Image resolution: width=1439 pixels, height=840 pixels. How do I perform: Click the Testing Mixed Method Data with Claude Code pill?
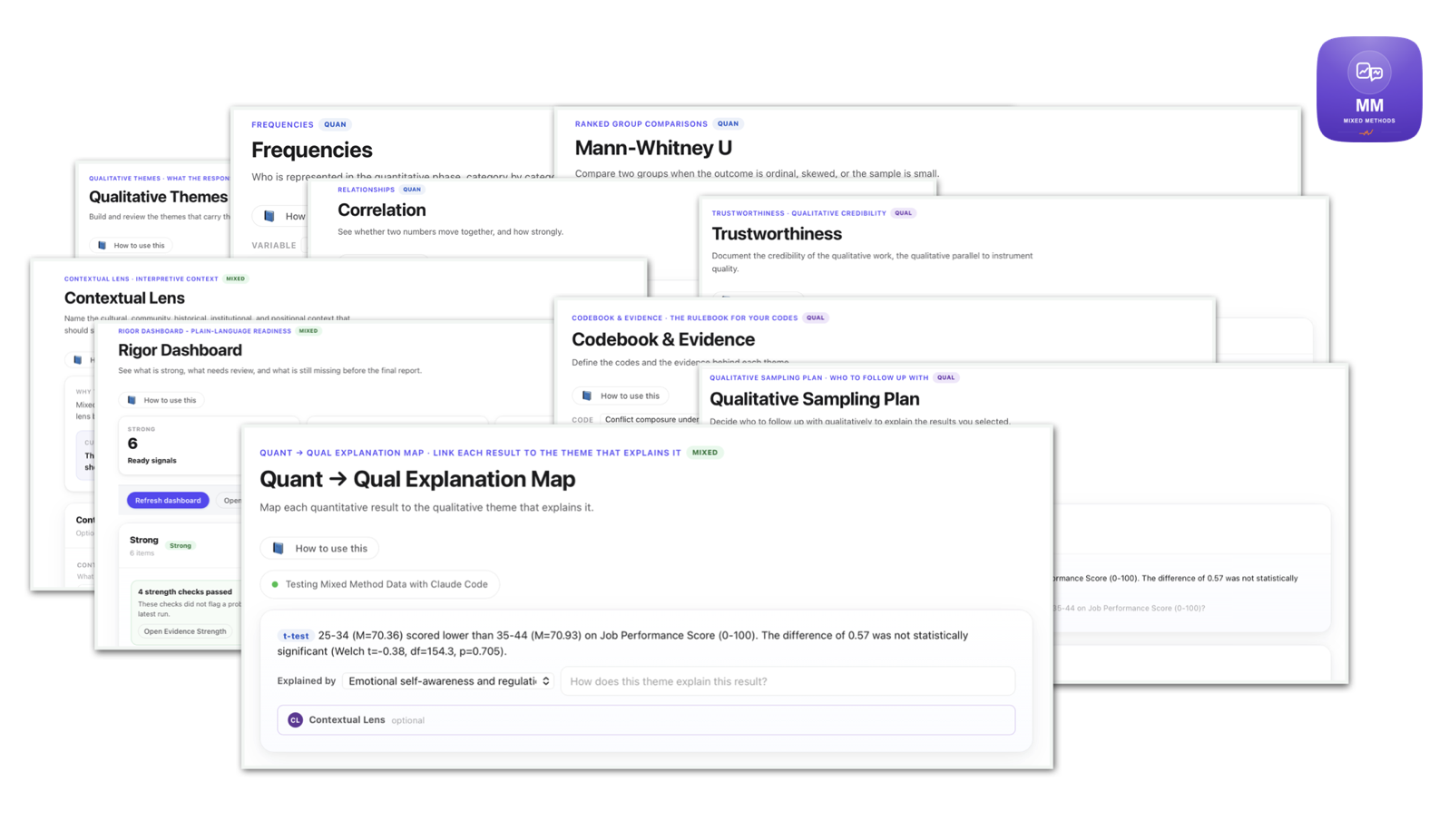[379, 584]
